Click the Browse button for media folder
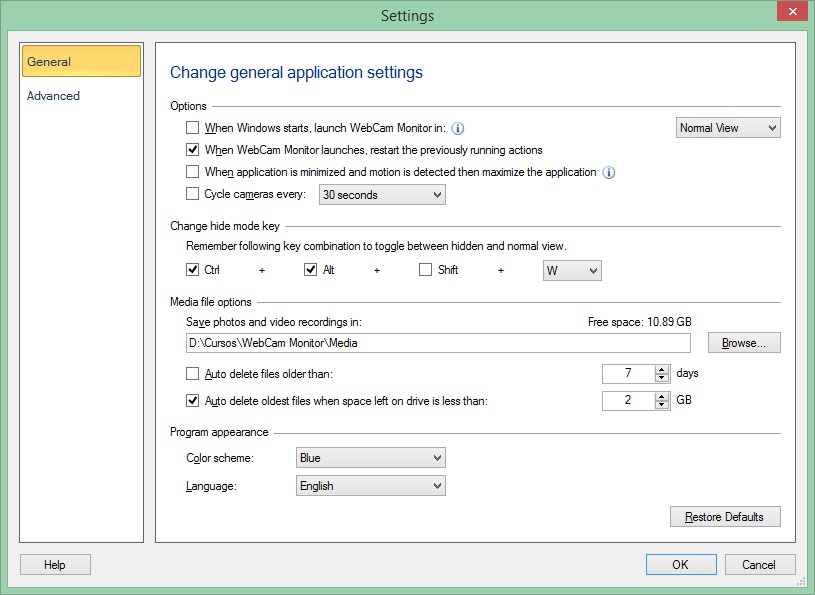 744,342
